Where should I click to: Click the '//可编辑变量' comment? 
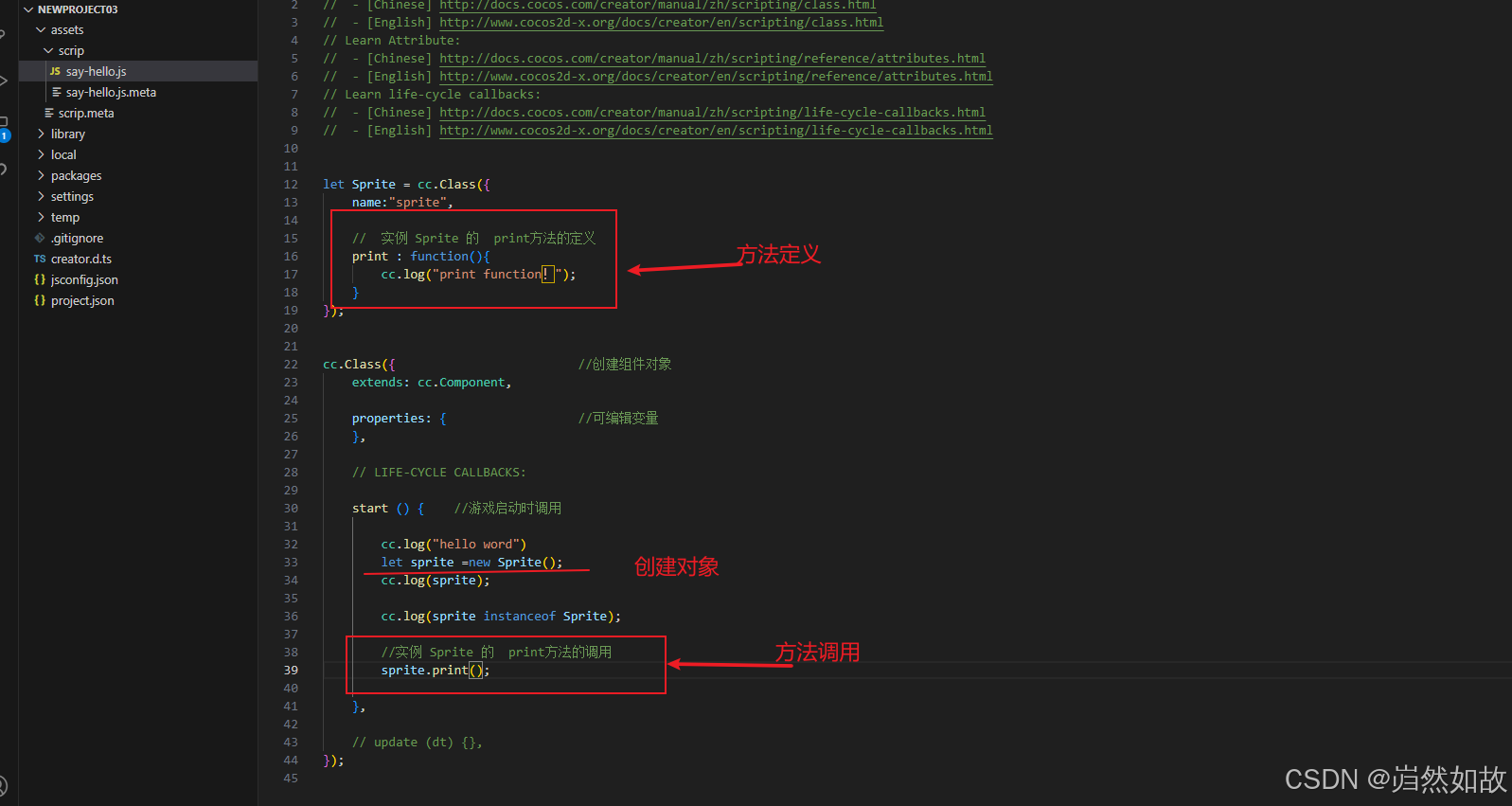pyautogui.click(x=618, y=419)
